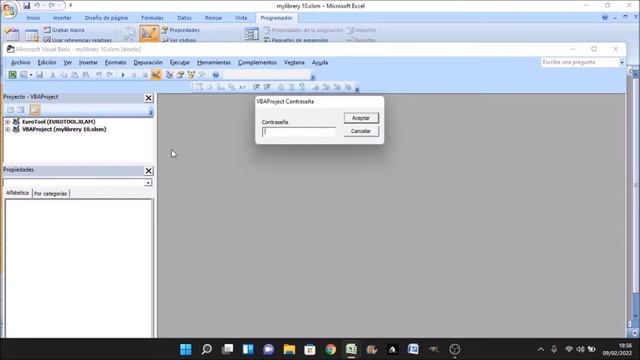Click Grabar macro in Excel ribbon
Viewport: 640px width, 360px height.
coord(64,30)
